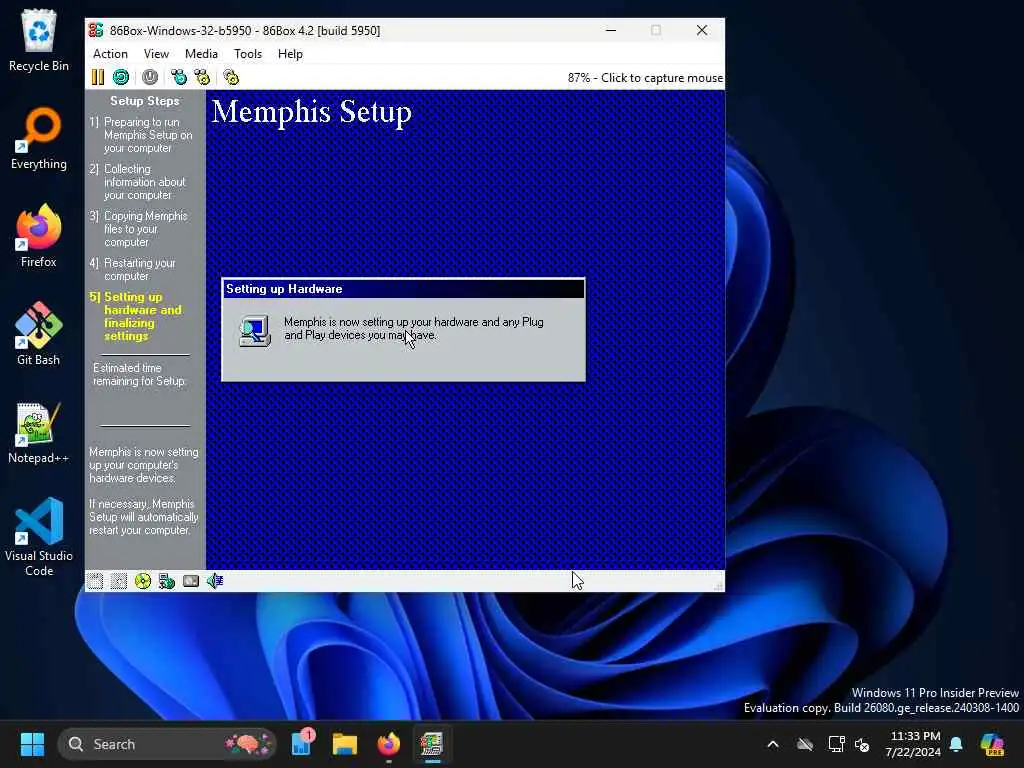Click the network tray icon
This screenshot has height=768, width=1024.
click(837, 744)
